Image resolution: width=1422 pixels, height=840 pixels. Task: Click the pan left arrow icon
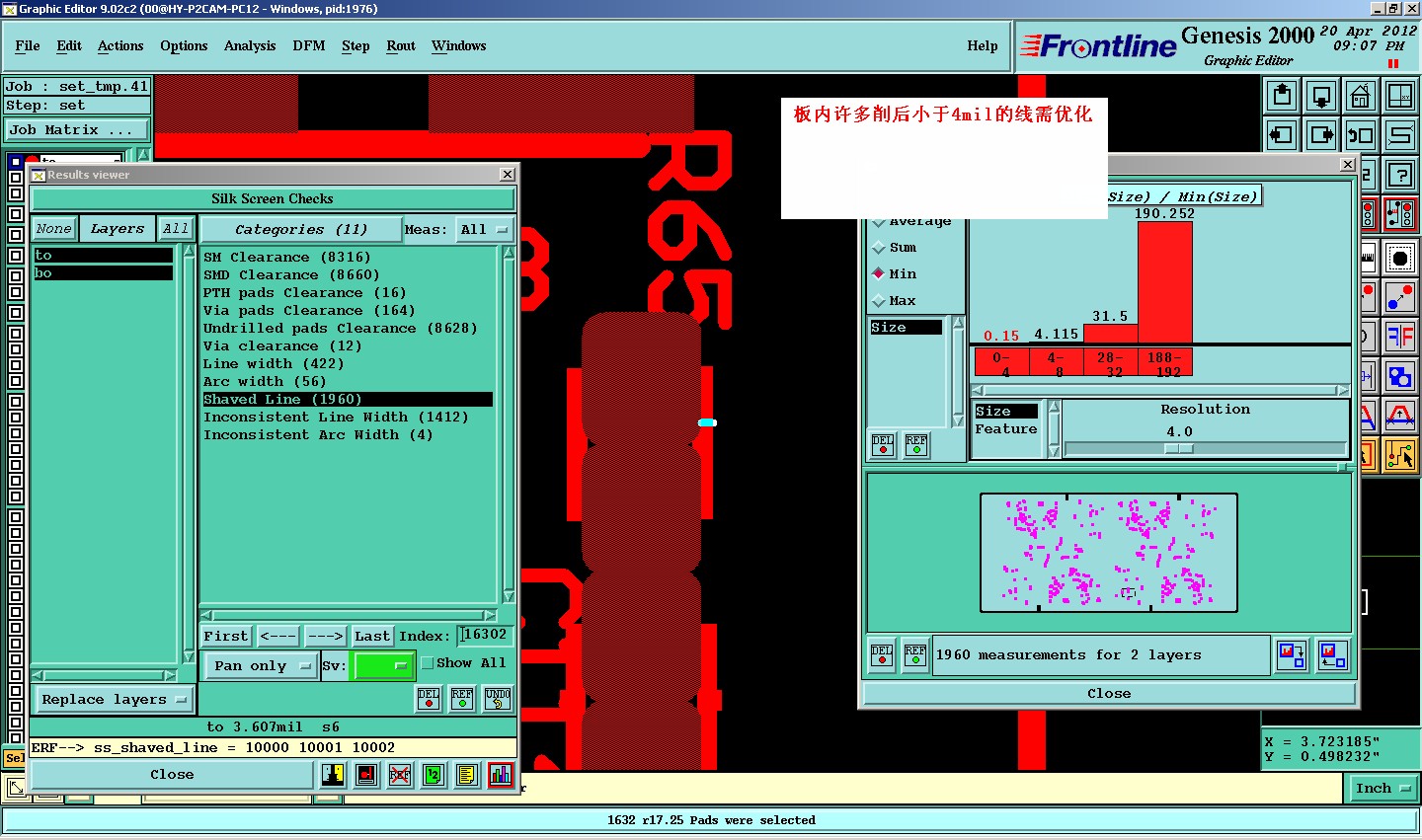1282,135
